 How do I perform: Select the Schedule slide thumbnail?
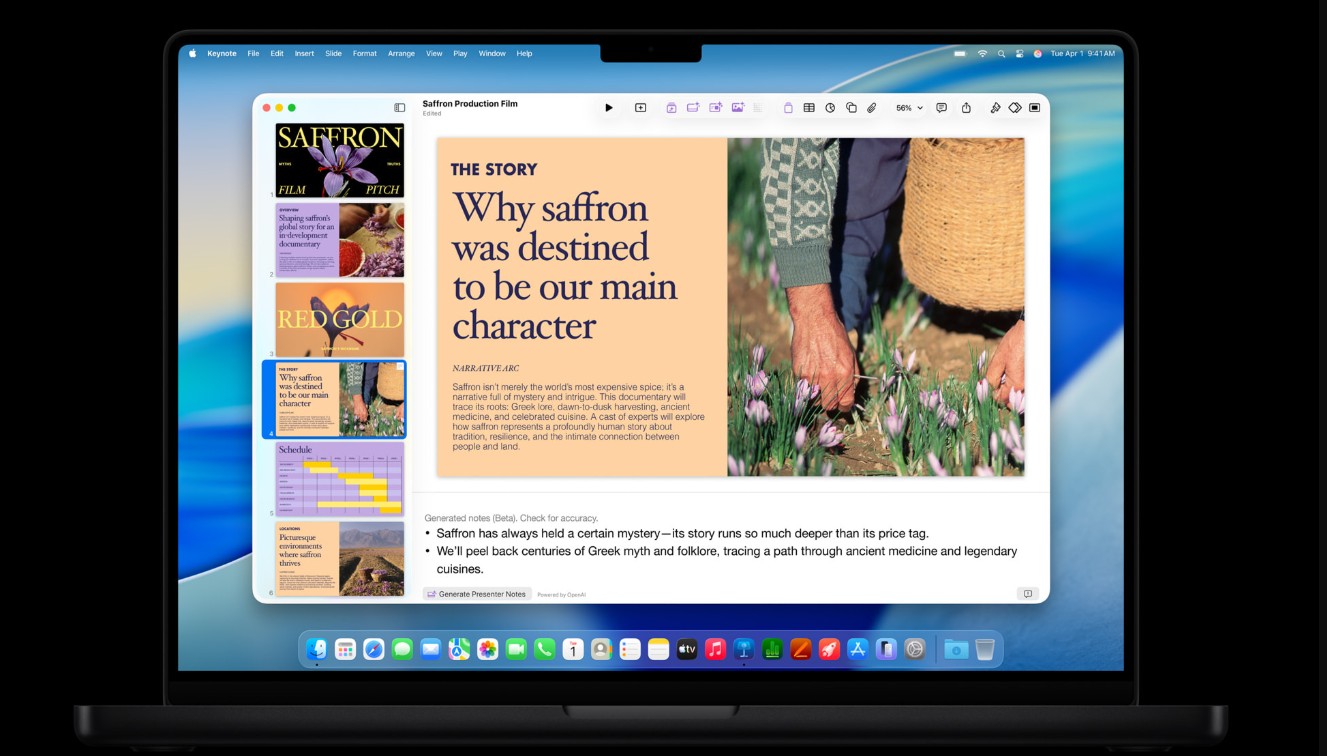click(339, 482)
